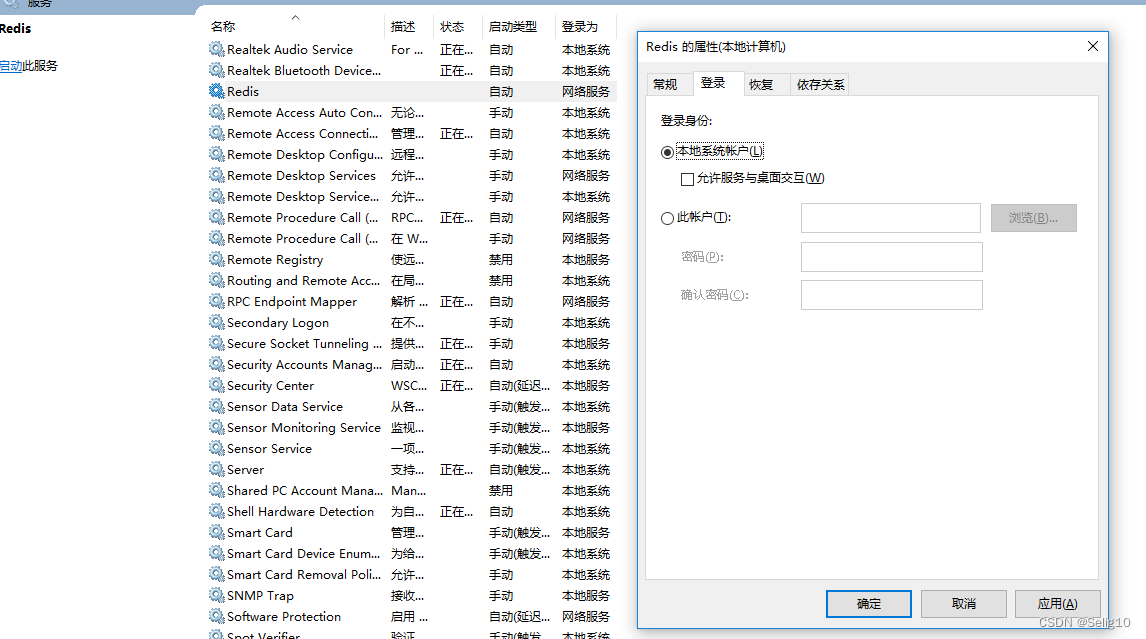Click the Shared PC Account Mana... service icon

[216, 490]
